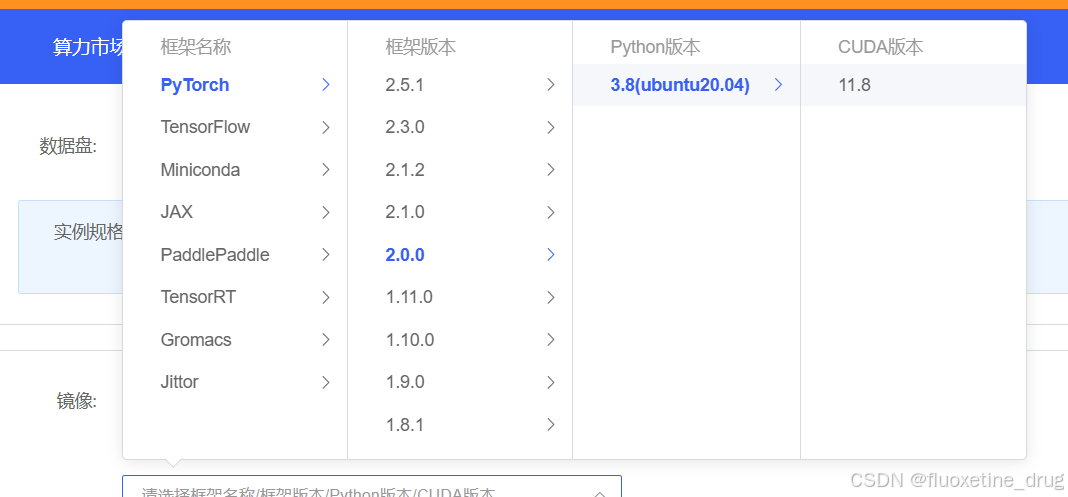Expand the TensorRT row chevron
This screenshot has height=497, width=1068.
(326, 297)
